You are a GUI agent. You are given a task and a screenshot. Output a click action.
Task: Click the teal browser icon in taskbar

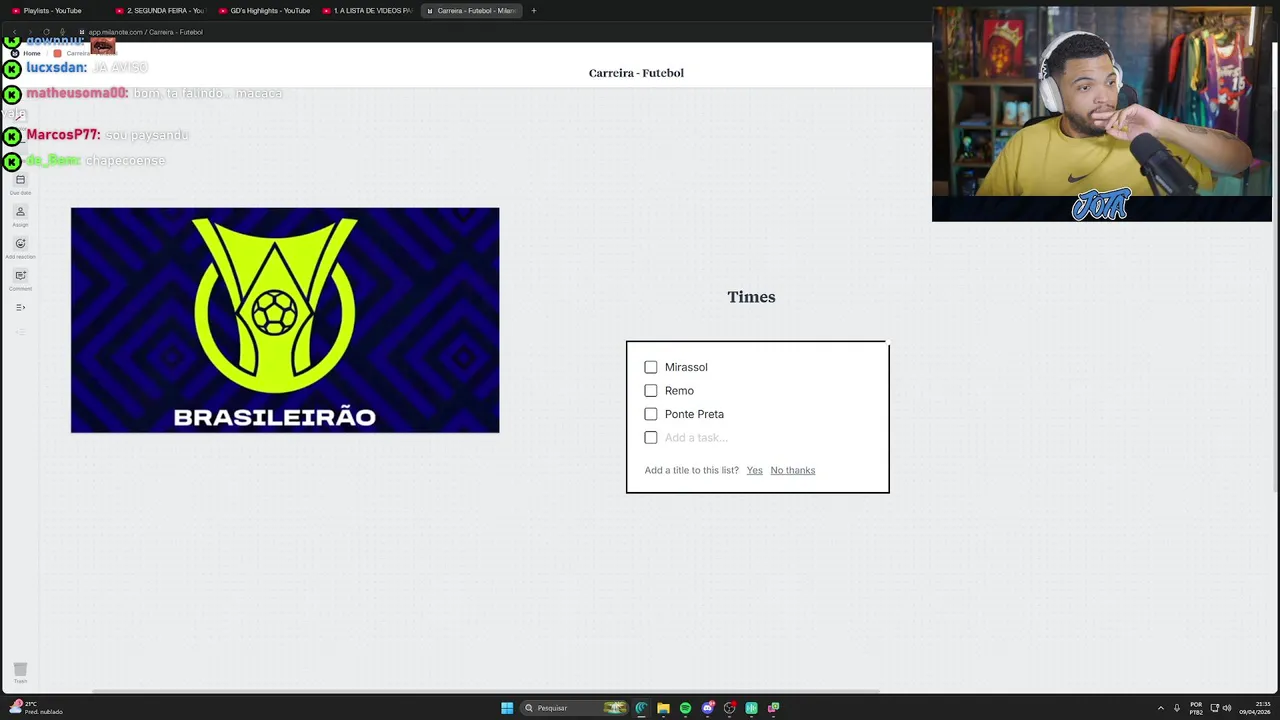(641, 708)
